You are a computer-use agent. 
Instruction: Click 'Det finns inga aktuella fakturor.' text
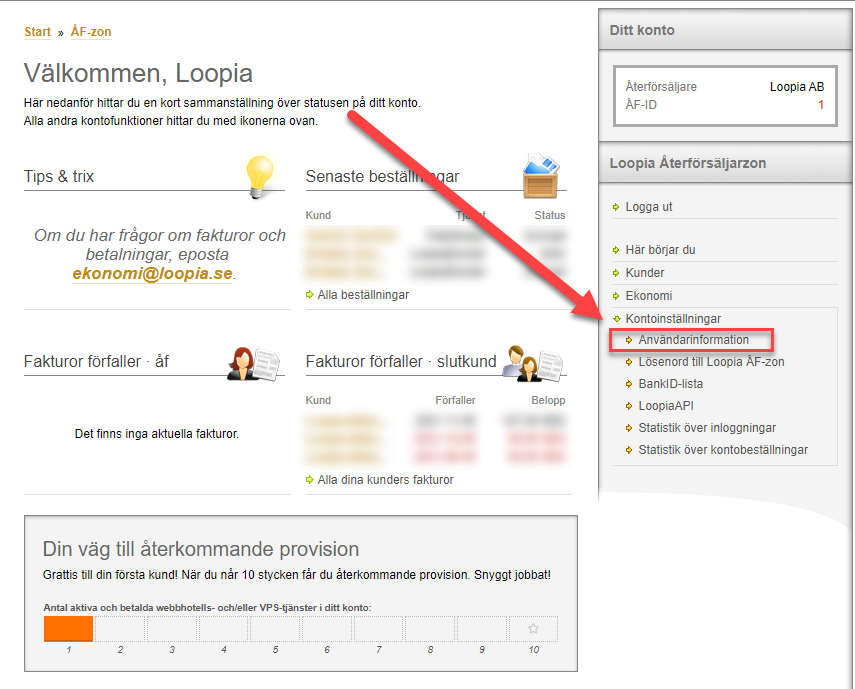(x=157, y=434)
